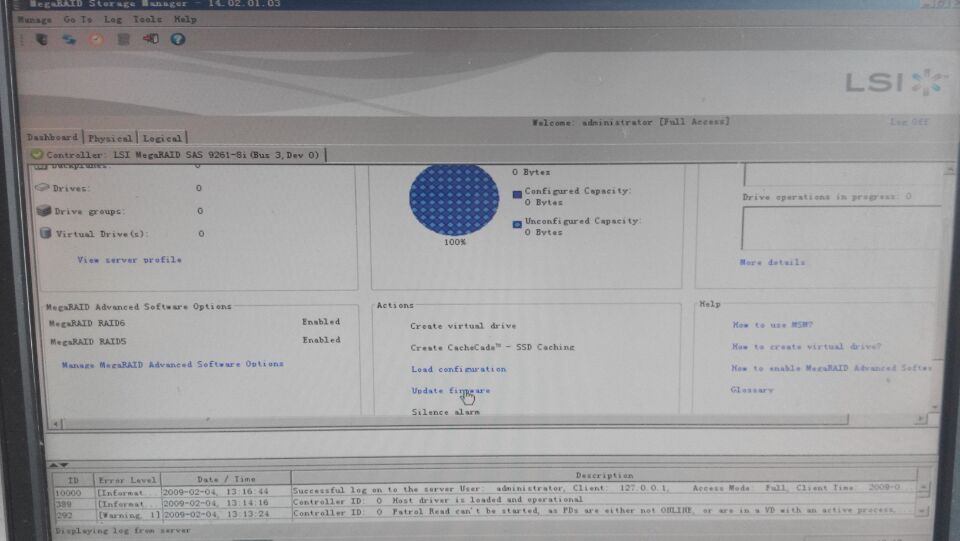Click the log list scroll down arrow

pos(923,510)
